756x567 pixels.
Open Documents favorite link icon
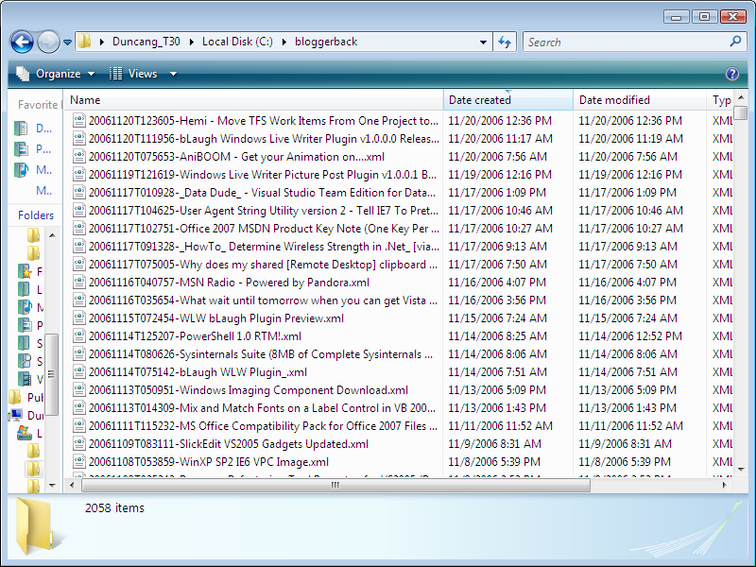click(x=21, y=128)
